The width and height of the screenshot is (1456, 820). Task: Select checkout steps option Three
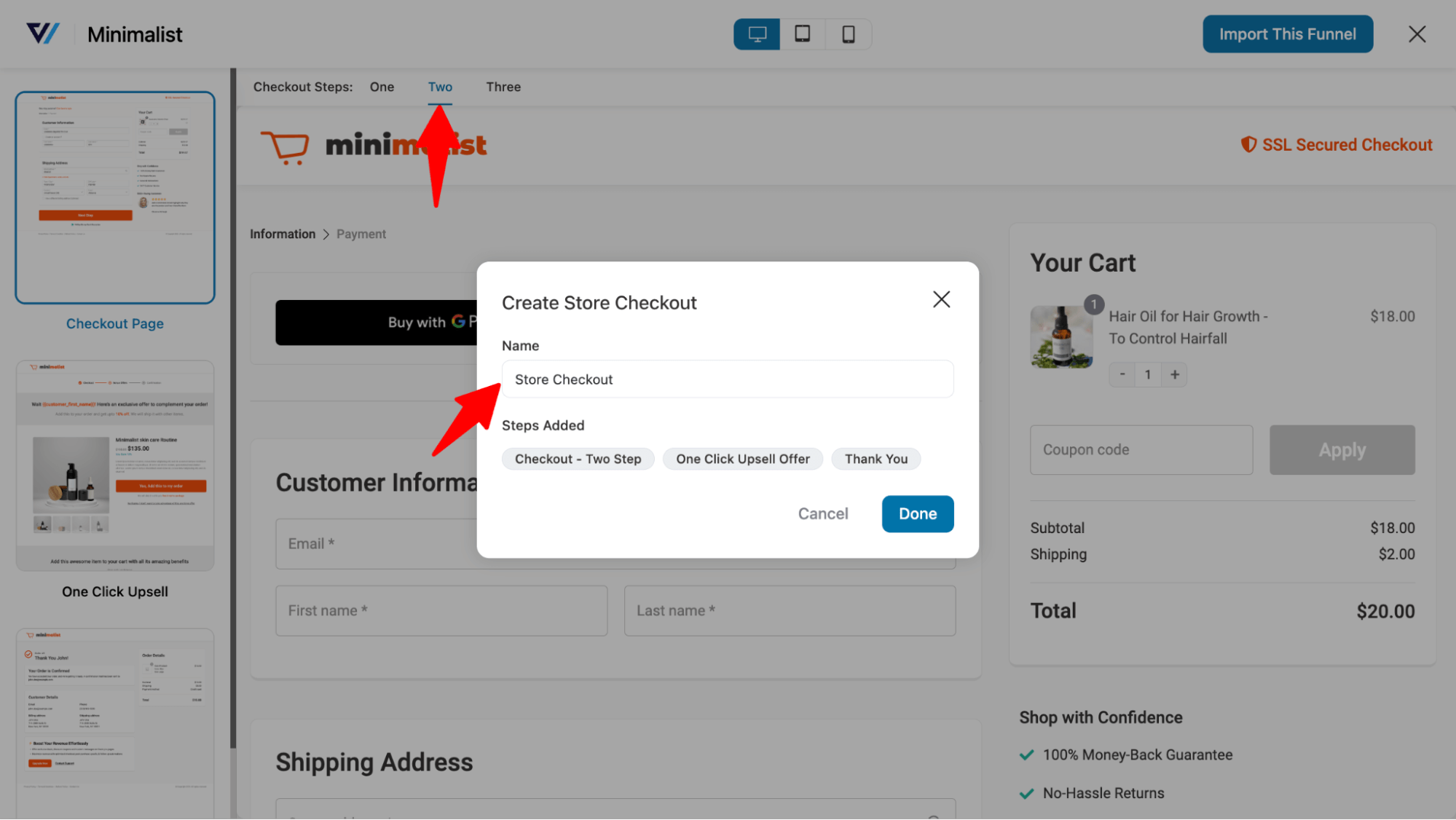coord(503,87)
